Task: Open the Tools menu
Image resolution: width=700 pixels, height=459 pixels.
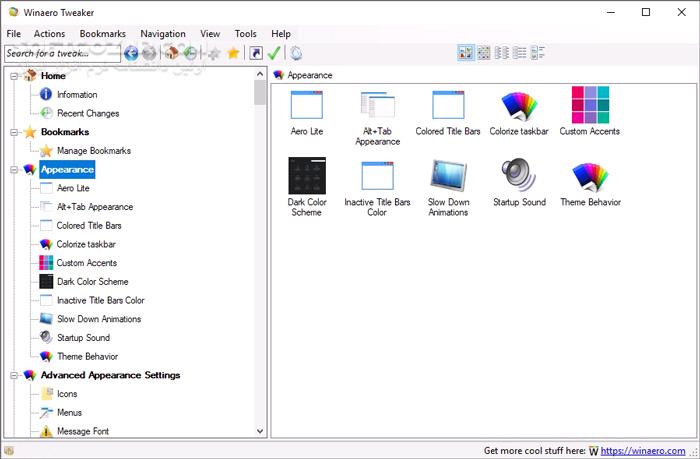Action: 246,33
